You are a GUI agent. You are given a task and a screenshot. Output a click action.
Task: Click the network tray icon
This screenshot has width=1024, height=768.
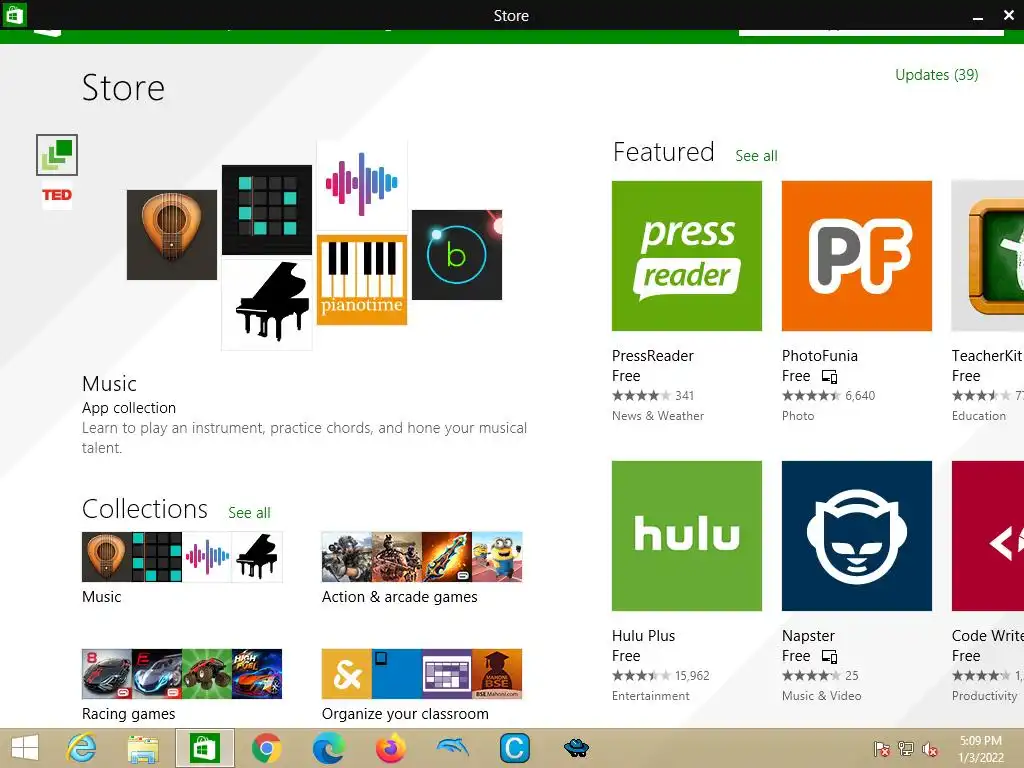[x=906, y=748]
